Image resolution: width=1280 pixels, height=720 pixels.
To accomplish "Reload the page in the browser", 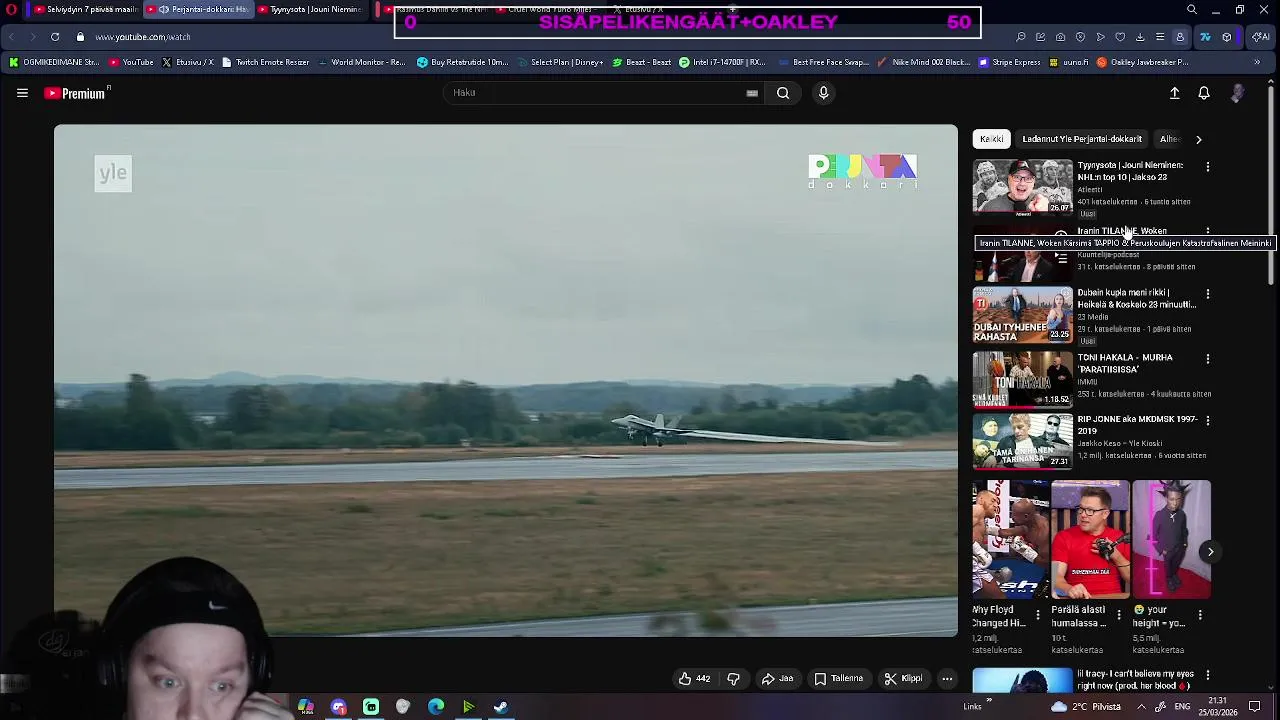I will click(55, 37).
